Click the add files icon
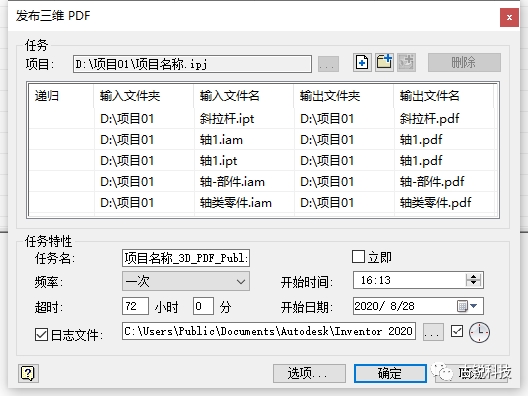 [x=362, y=62]
